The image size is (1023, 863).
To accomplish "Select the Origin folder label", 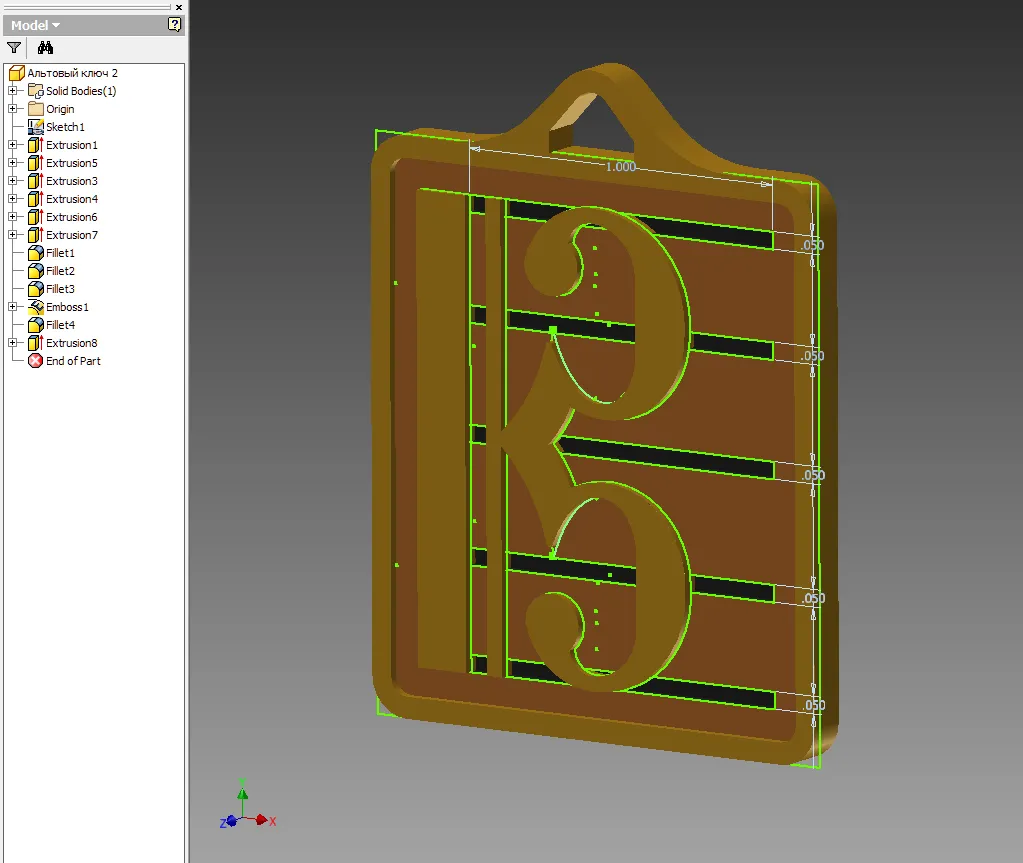I will (x=60, y=109).
